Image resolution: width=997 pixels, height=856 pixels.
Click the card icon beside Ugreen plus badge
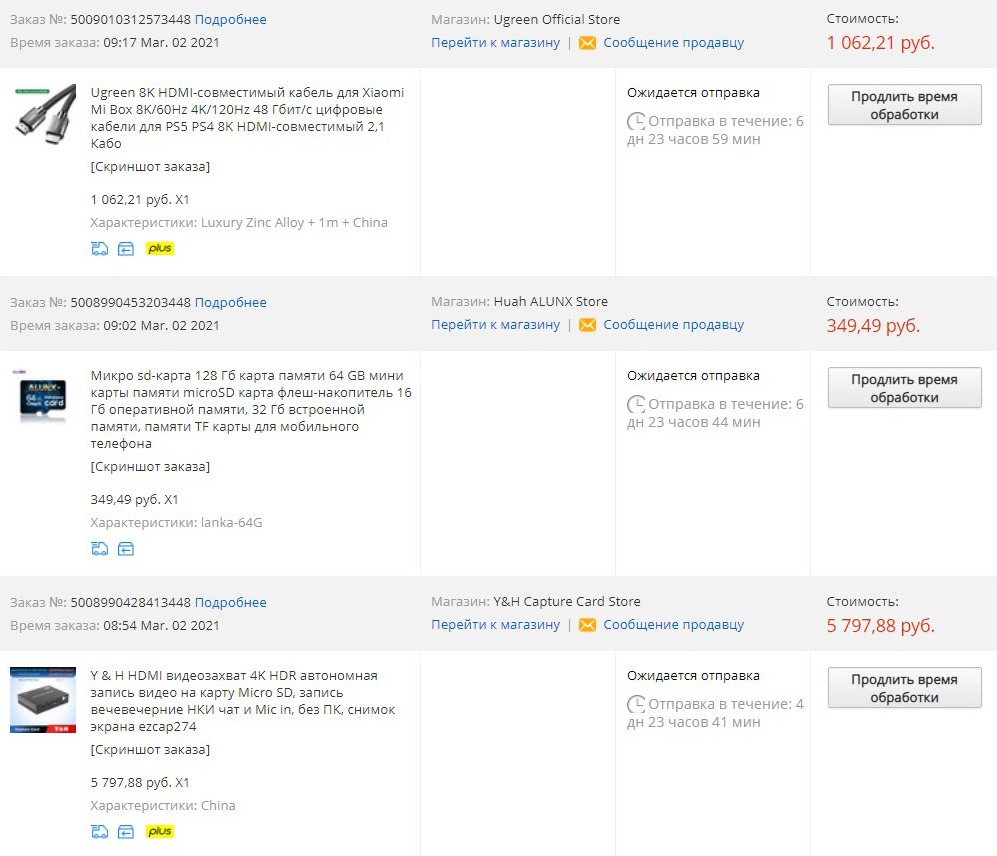click(126, 249)
